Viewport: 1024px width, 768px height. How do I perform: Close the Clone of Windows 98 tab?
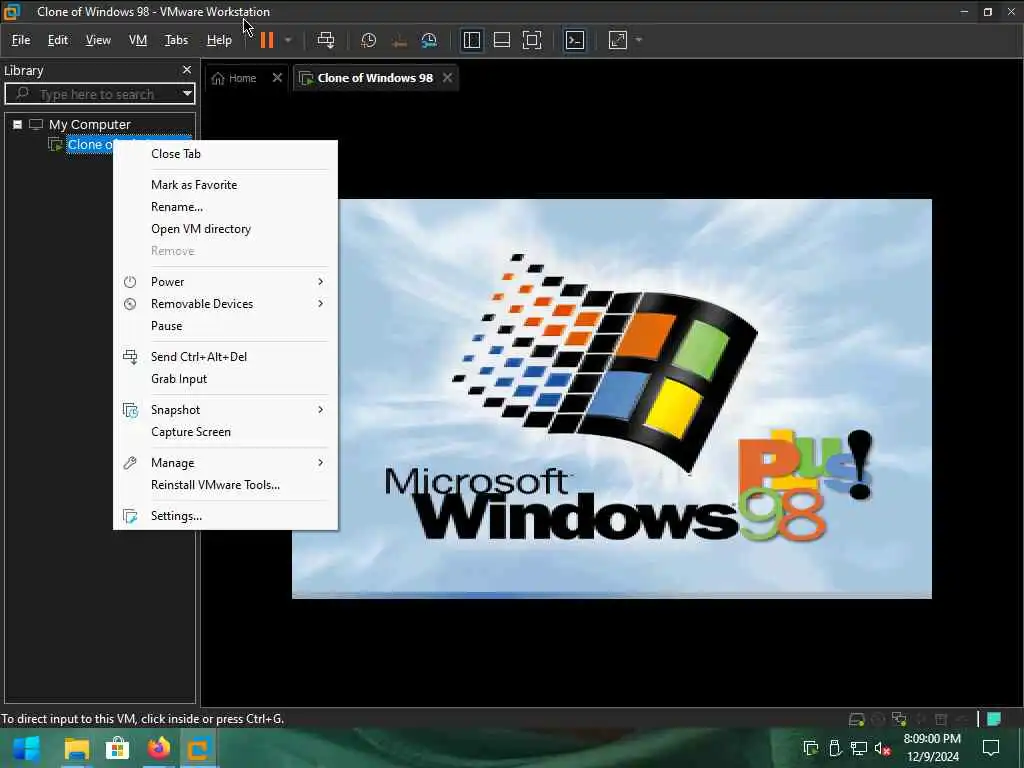(x=447, y=78)
